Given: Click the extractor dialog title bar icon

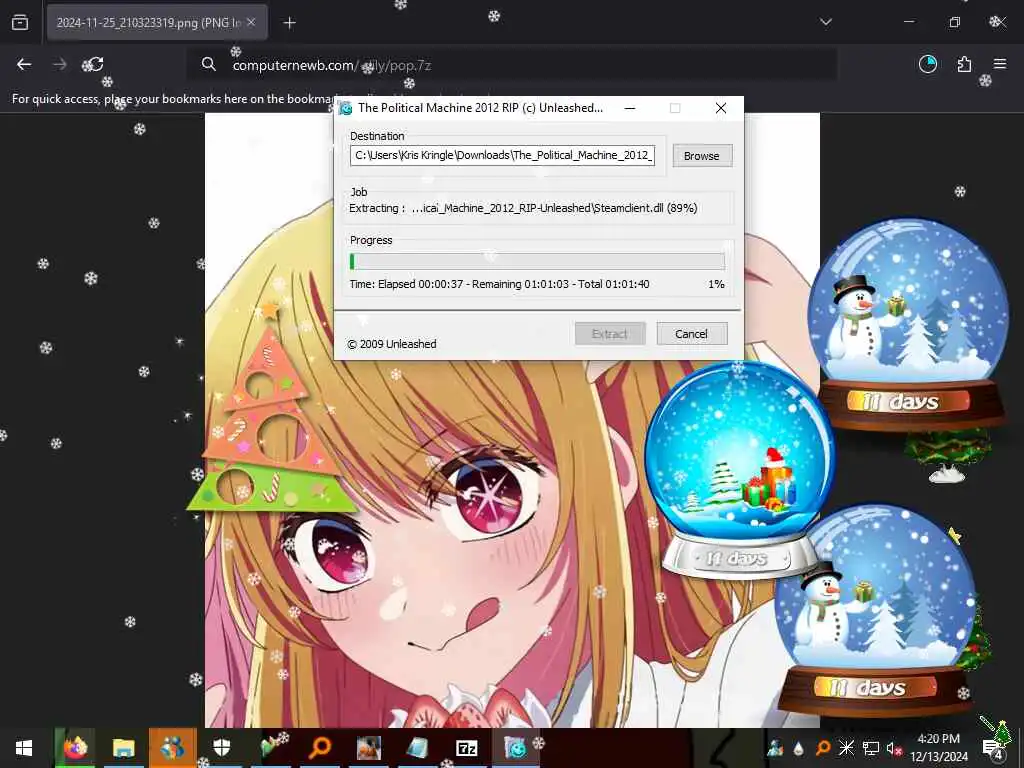Looking at the screenshot, I should click(346, 108).
